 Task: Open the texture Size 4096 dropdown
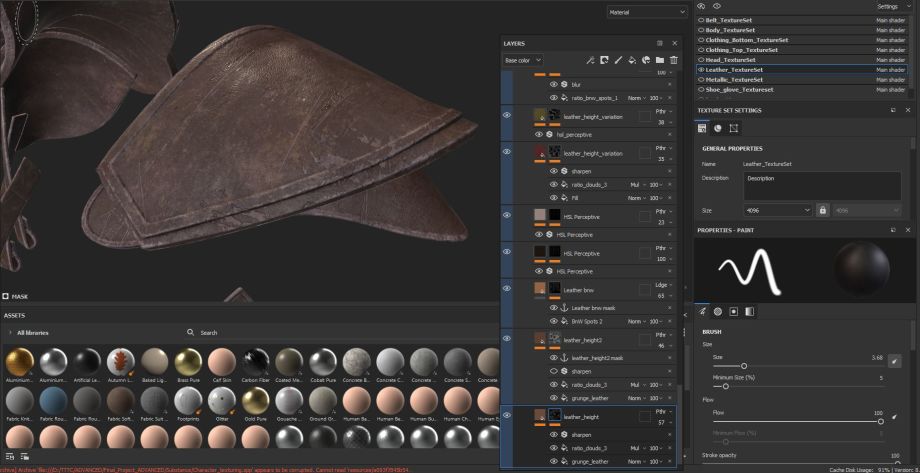point(777,210)
